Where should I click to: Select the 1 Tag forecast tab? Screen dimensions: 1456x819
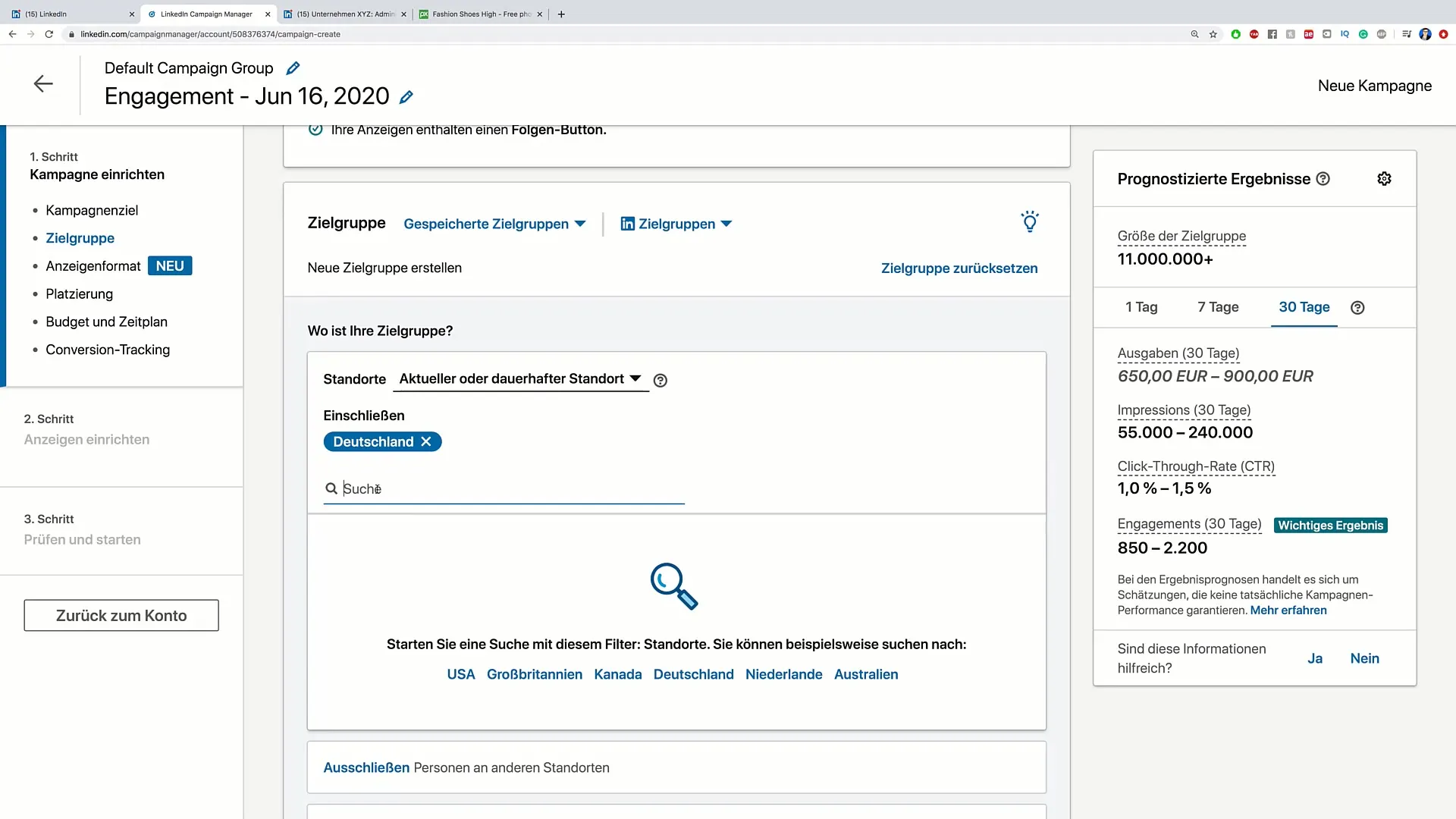(x=1141, y=307)
